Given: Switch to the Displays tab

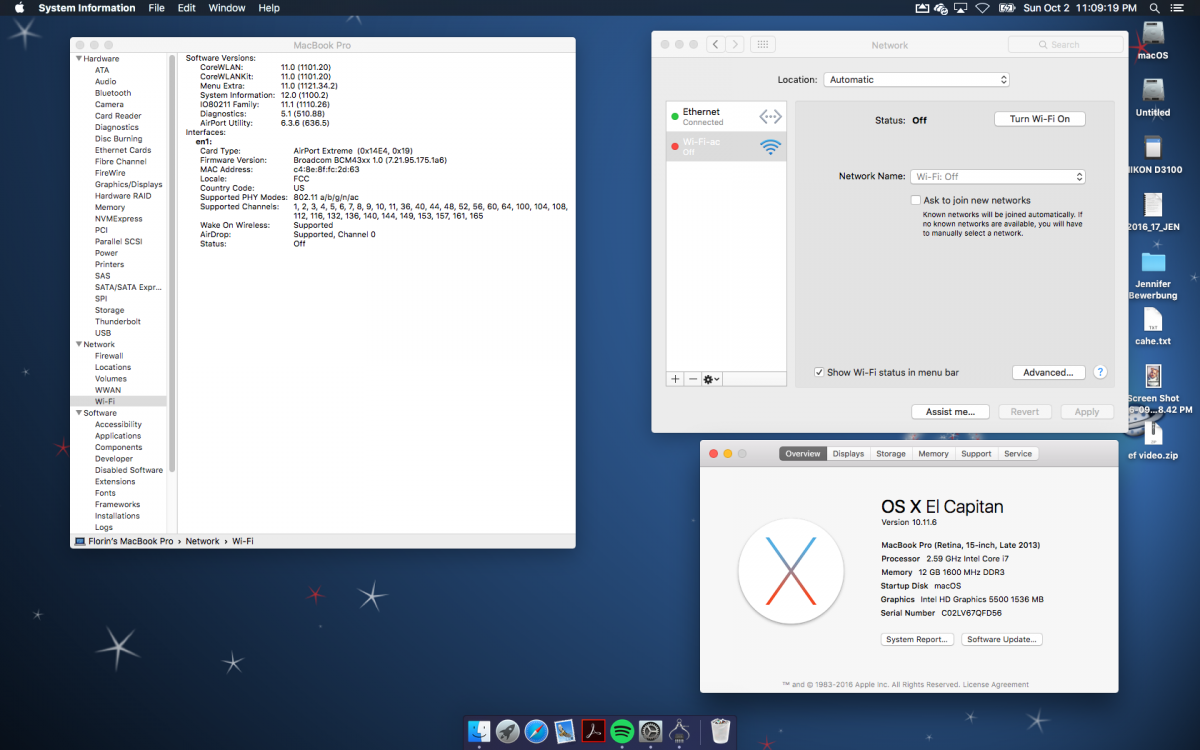Looking at the screenshot, I should [x=848, y=454].
